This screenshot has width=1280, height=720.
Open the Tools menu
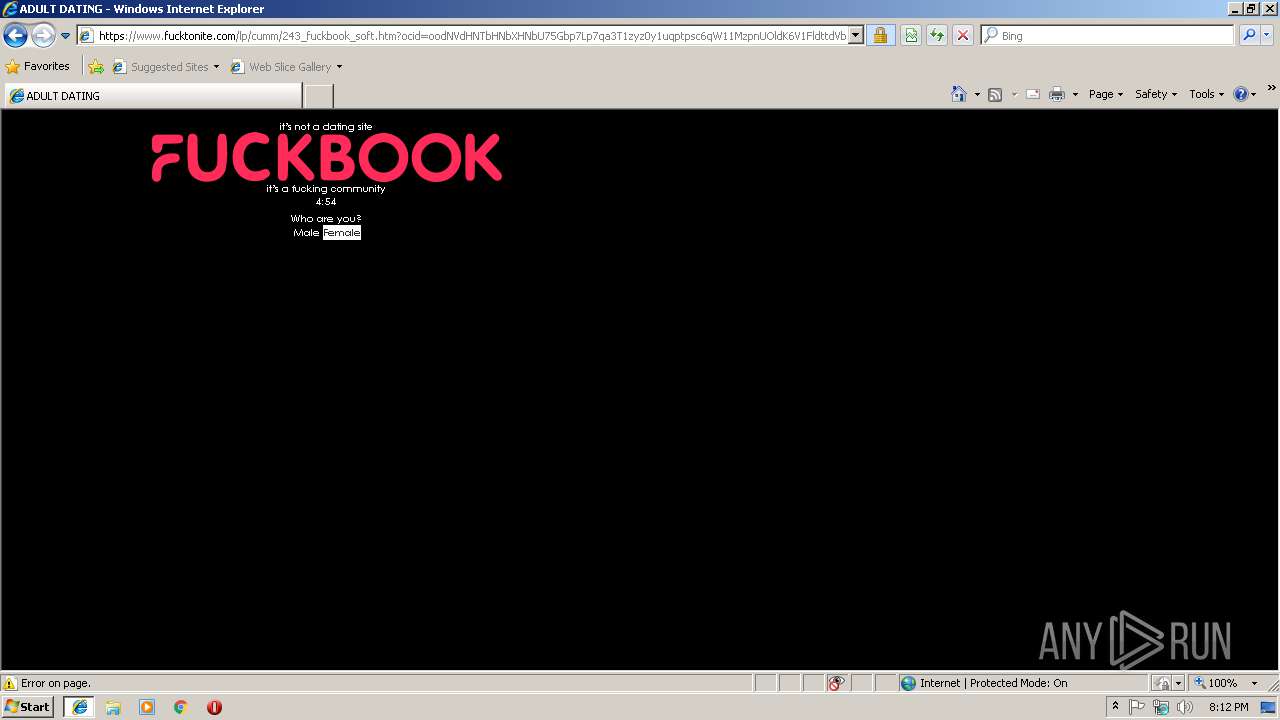(x=1206, y=94)
